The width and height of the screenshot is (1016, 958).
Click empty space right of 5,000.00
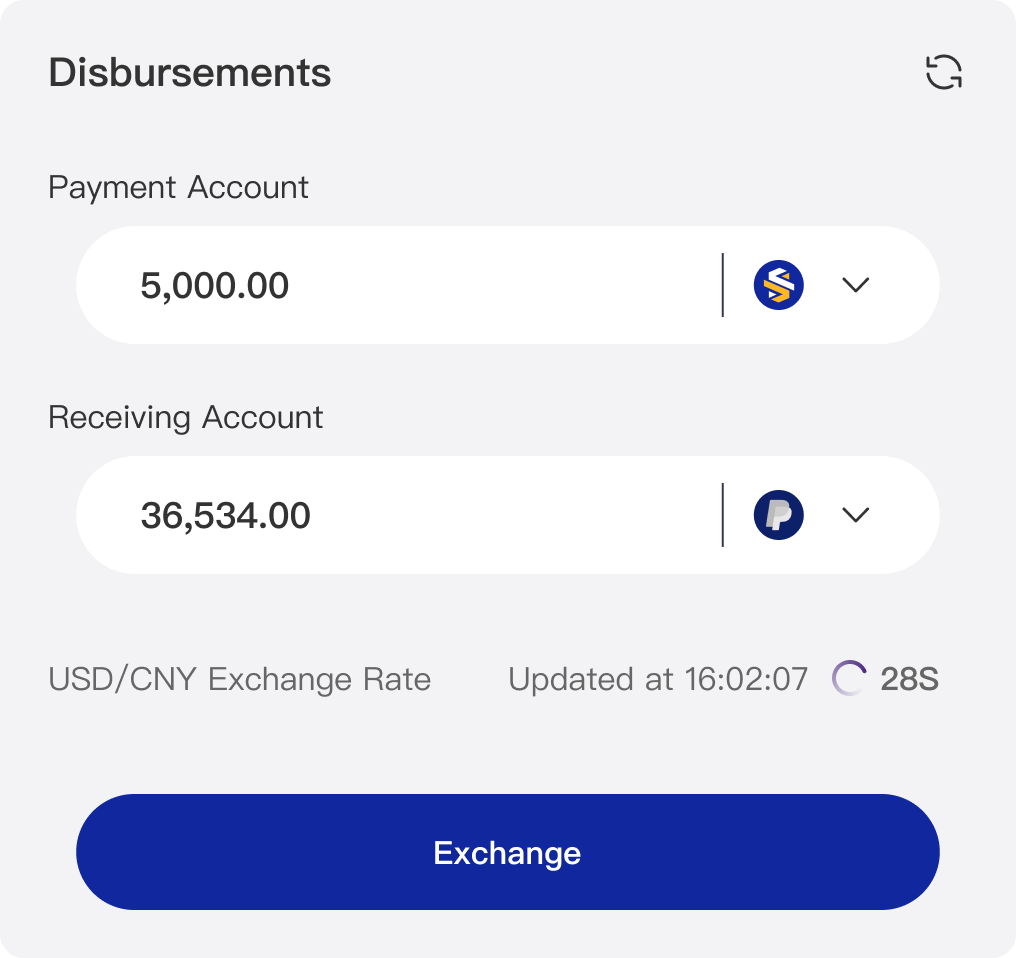pyautogui.click(x=500, y=286)
